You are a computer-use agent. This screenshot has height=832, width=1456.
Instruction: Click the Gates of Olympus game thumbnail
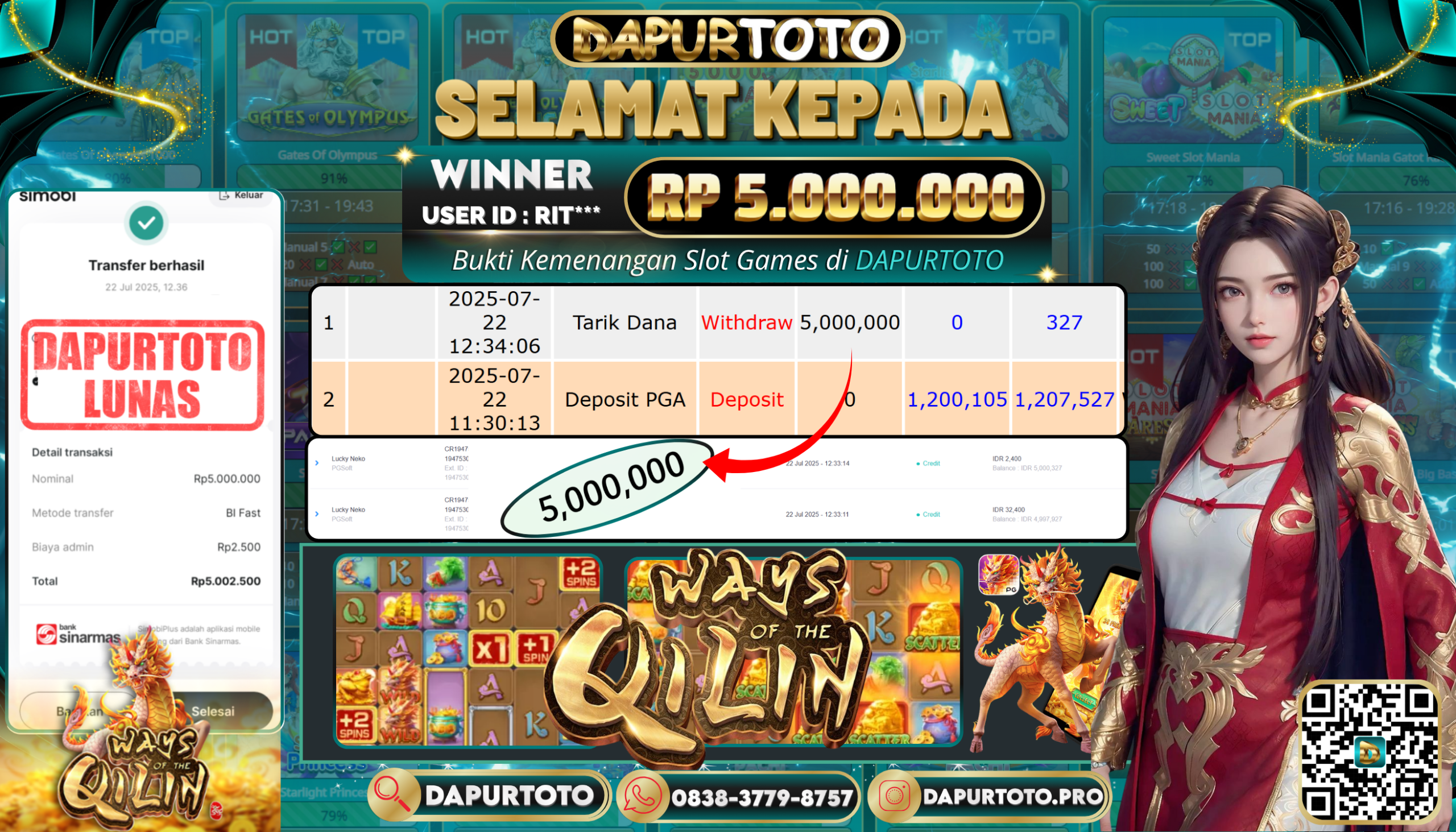tap(328, 77)
